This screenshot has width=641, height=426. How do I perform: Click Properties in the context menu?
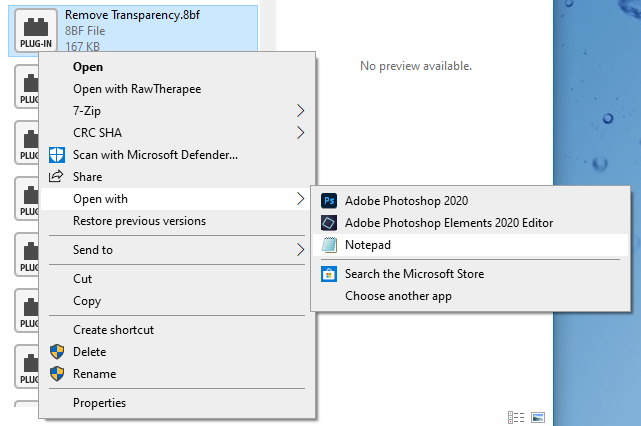(x=177, y=403)
